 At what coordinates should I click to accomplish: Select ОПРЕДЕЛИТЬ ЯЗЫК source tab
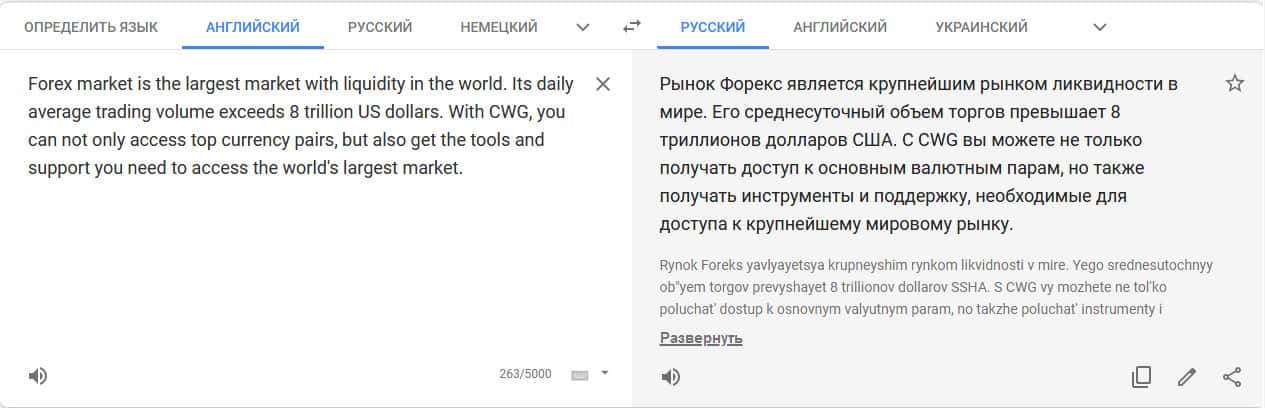(x=90, y=27)
